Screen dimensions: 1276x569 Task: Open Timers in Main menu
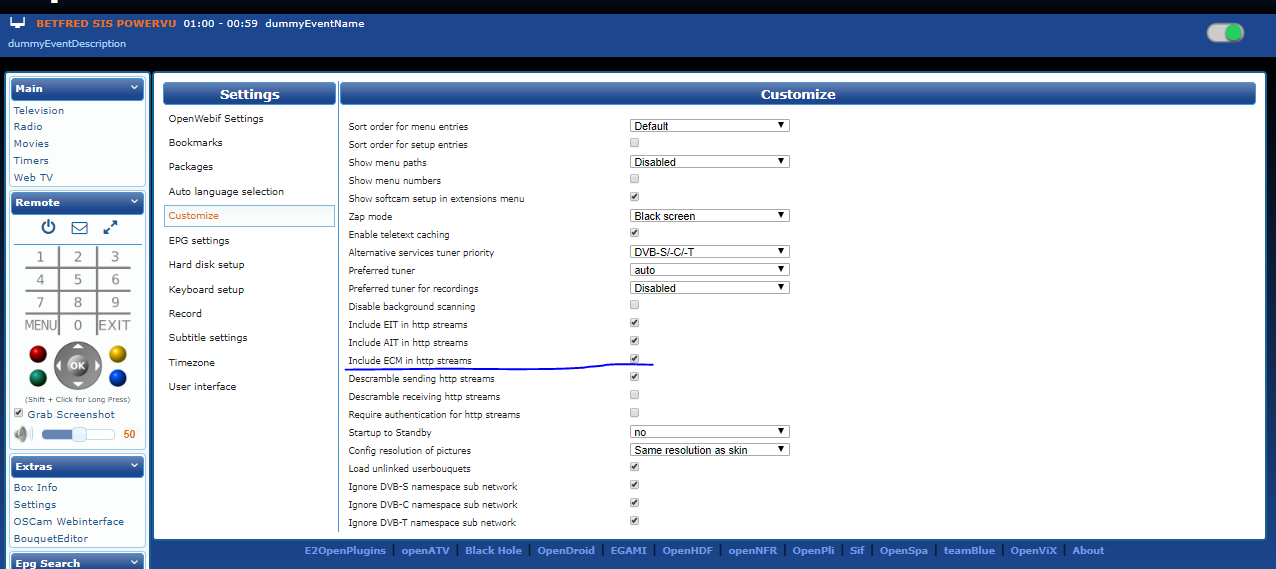31,160
